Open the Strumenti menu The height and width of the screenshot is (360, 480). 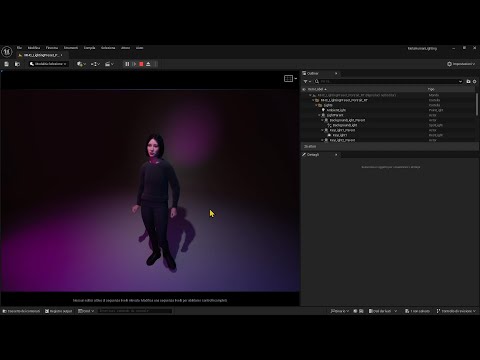coord(71,48)
